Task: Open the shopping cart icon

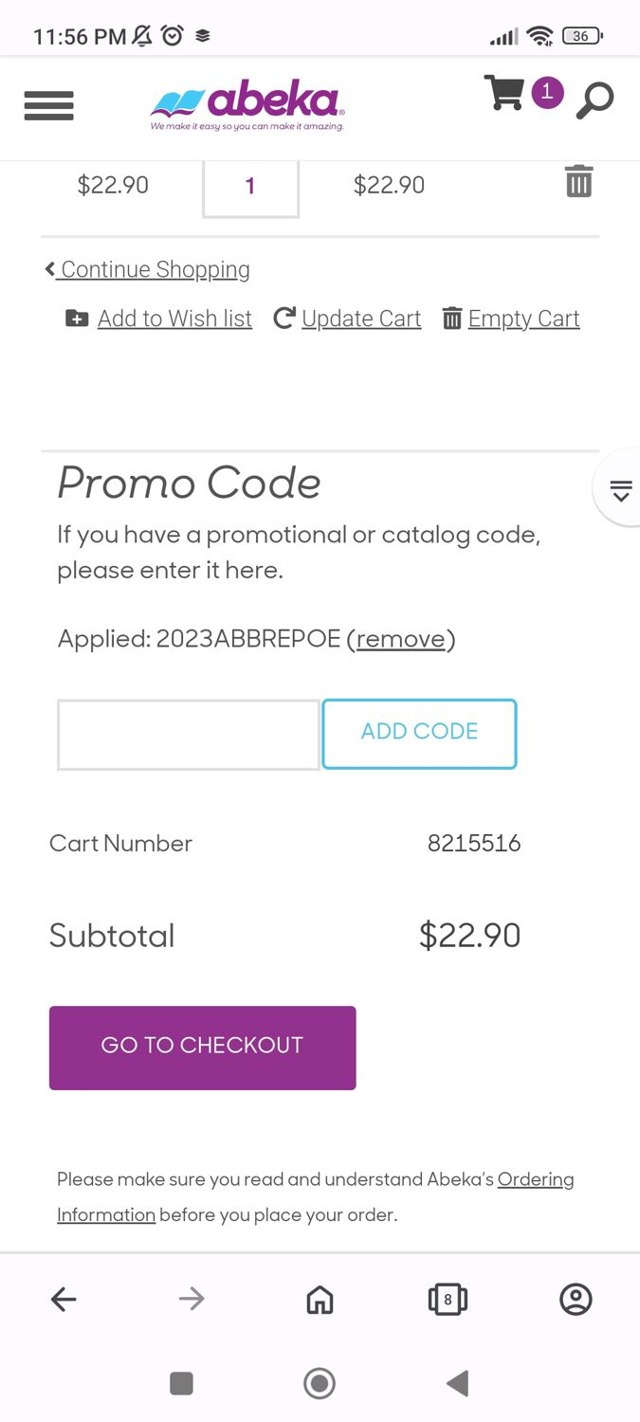Action: (505, 94)
